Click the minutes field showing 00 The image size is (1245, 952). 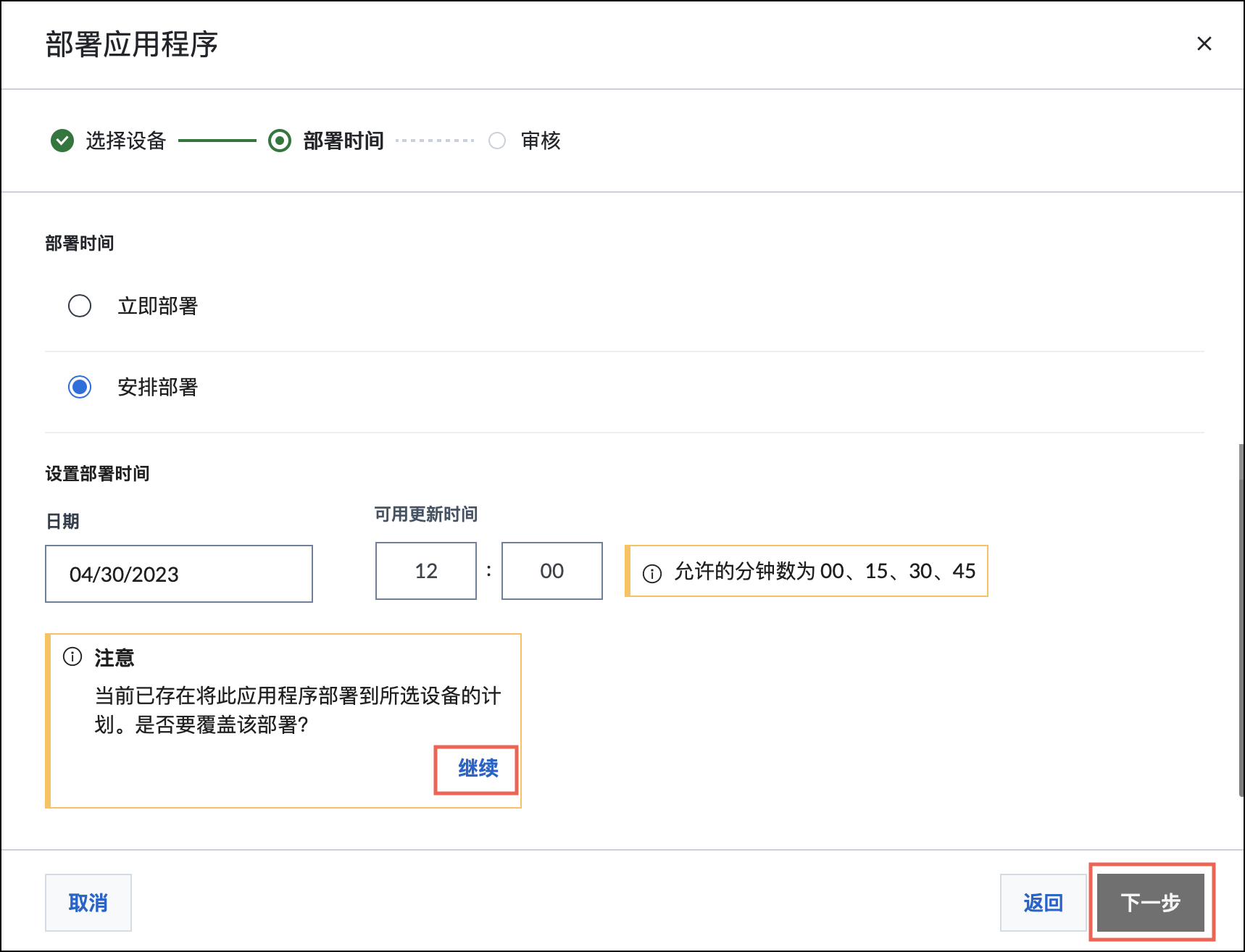click(552, 571)
